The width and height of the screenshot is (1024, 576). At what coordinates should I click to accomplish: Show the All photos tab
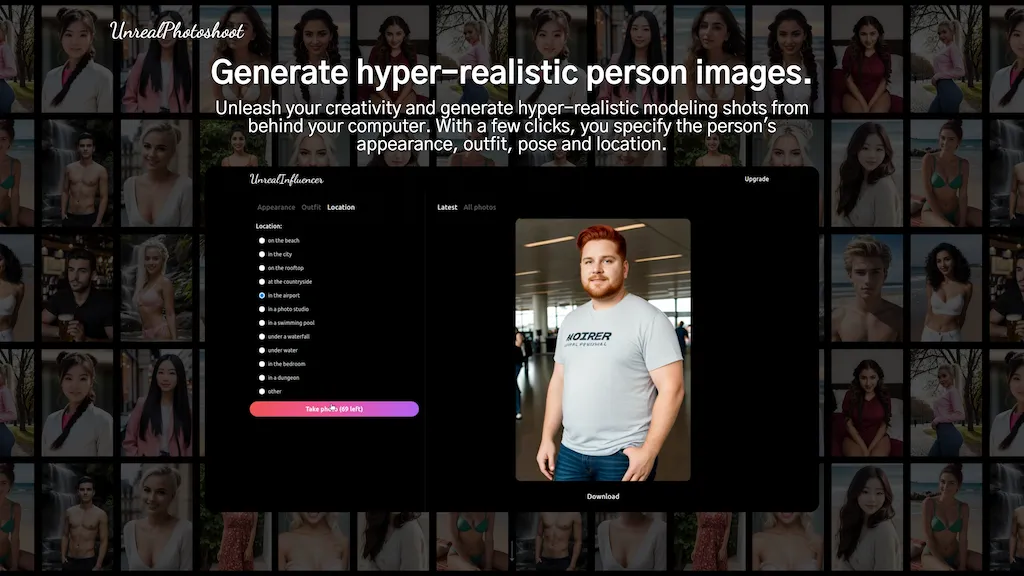click(479, 208)
